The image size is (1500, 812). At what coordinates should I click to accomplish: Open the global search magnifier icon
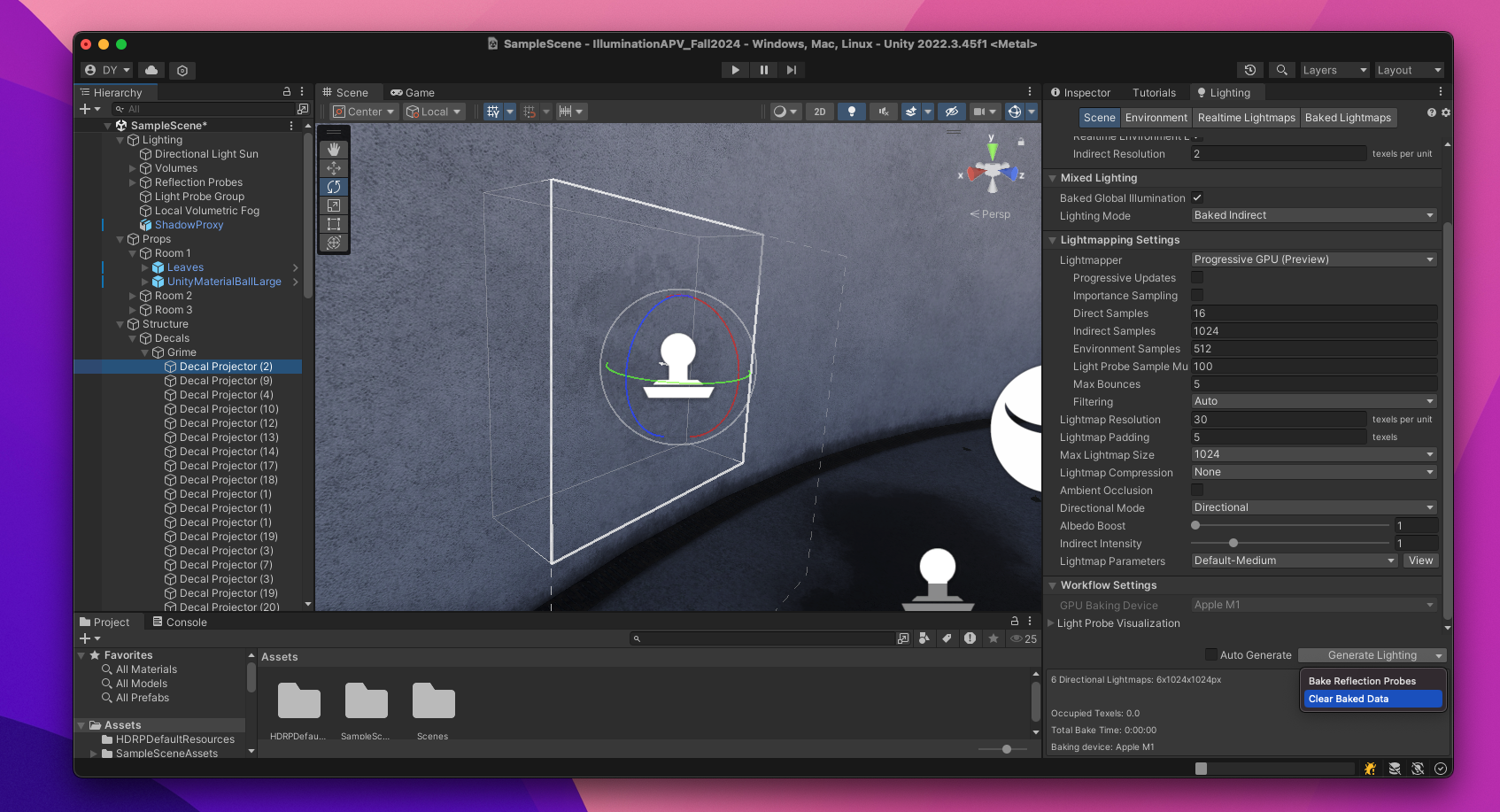pyautogui.click(x=1281, y=70)
